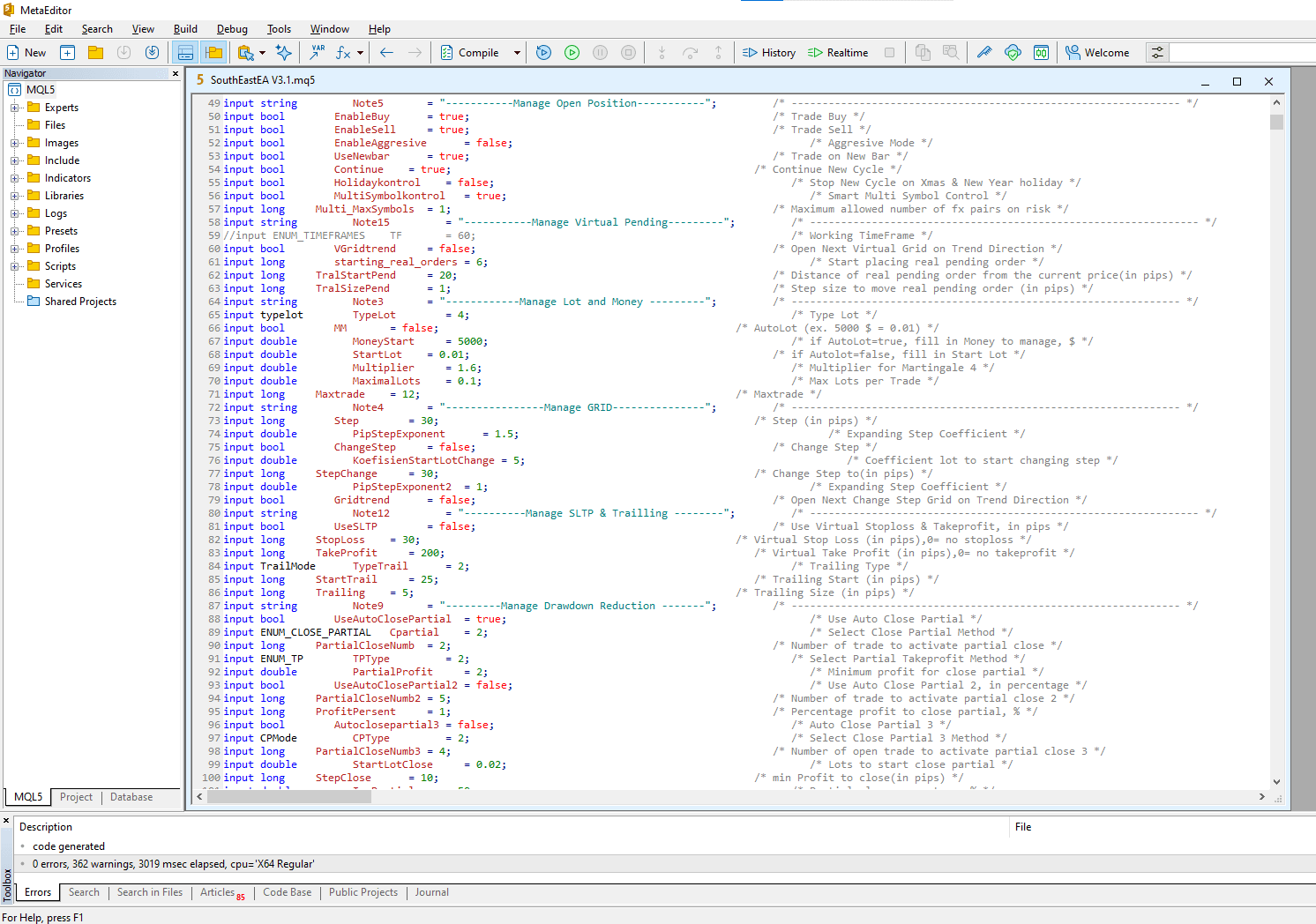This screenshot has height=924, width=1316.
Task: Open the Welcome page icon
Action: [1097, 53]
